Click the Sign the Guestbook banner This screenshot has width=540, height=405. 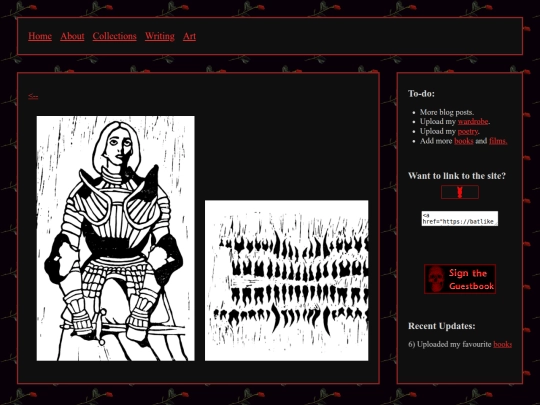click(x=460, y=279)
